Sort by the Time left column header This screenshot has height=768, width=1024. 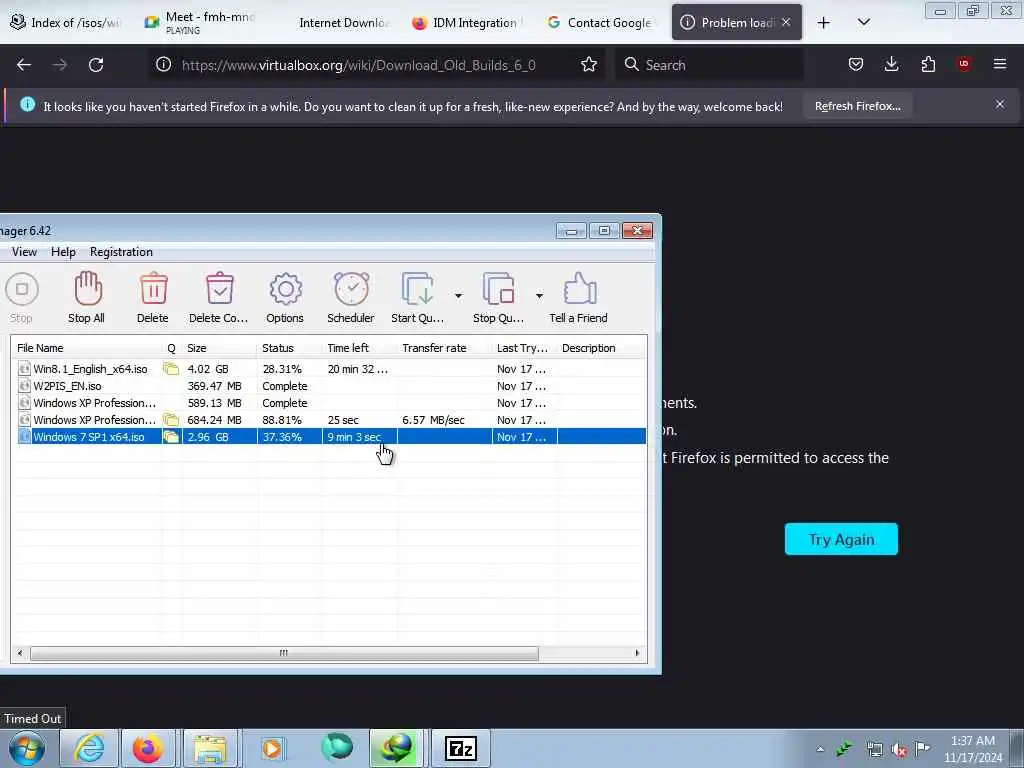tap(360, 348)
